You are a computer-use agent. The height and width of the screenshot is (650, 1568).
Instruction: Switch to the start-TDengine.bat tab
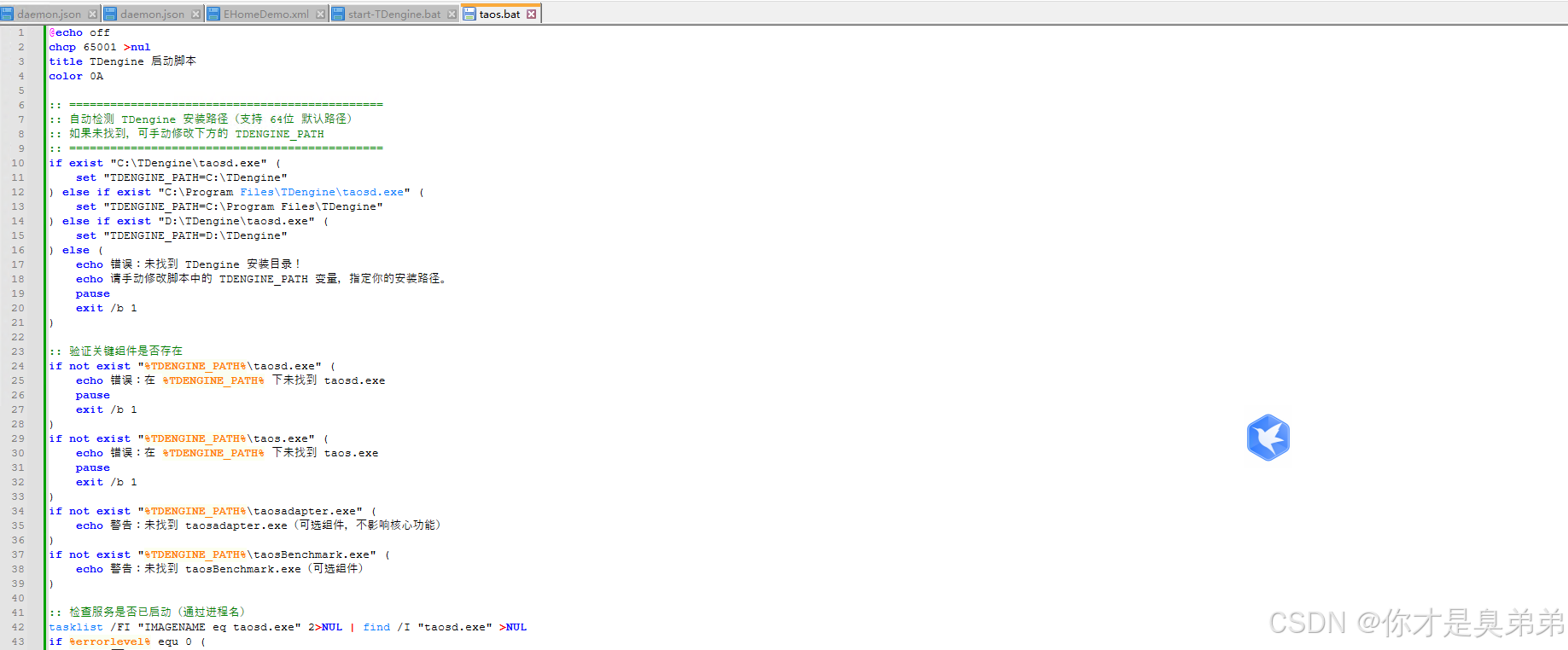(394, 14)
